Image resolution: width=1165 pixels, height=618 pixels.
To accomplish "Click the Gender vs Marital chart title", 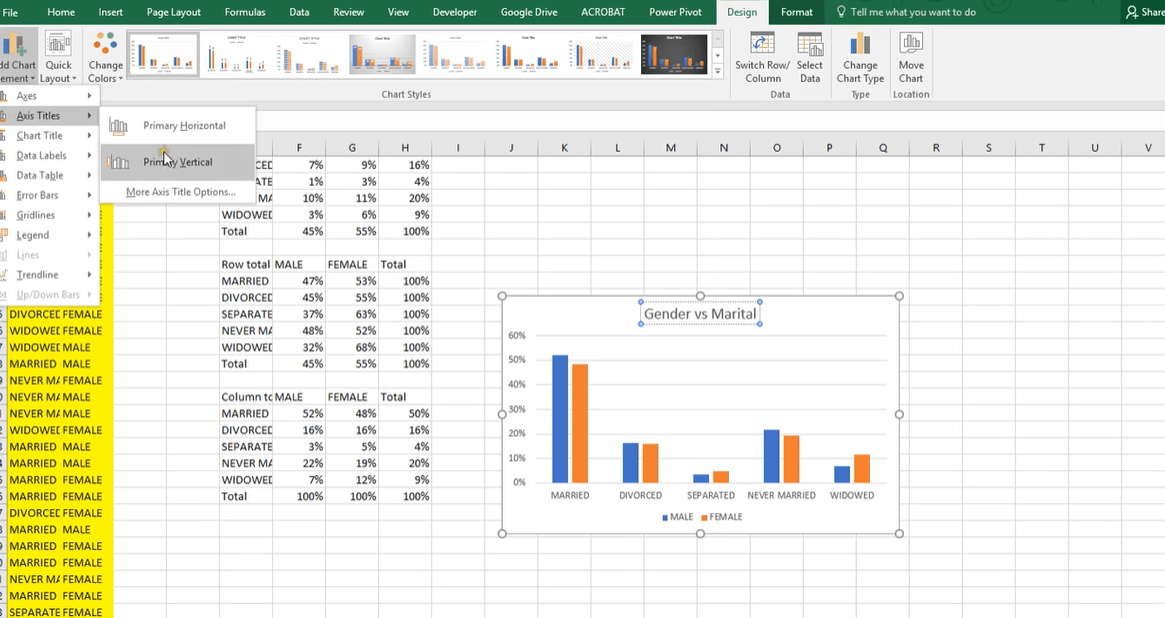I will click(700, 313).
